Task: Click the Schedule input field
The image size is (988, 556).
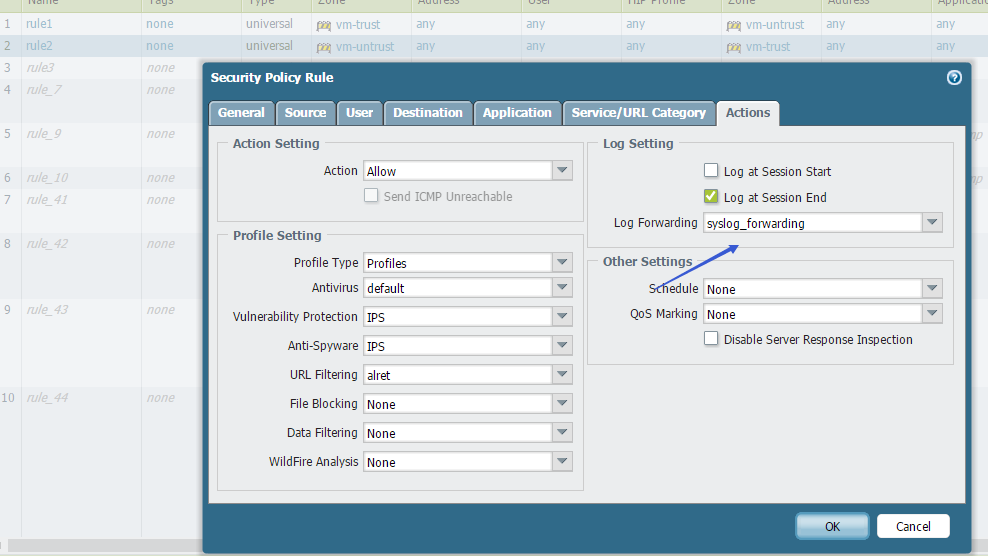Action: click(811, 289)
